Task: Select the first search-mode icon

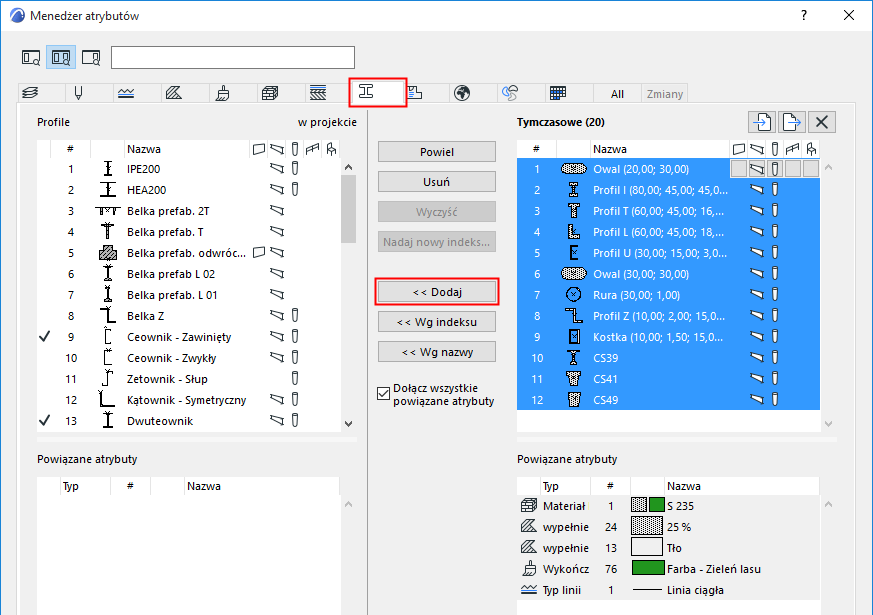Action: coord(31,57)
